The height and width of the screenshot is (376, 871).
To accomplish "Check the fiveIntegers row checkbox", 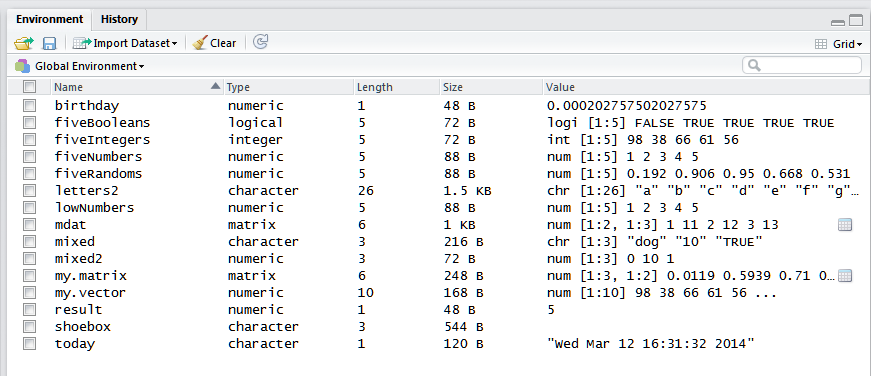I will pos(29,139).
